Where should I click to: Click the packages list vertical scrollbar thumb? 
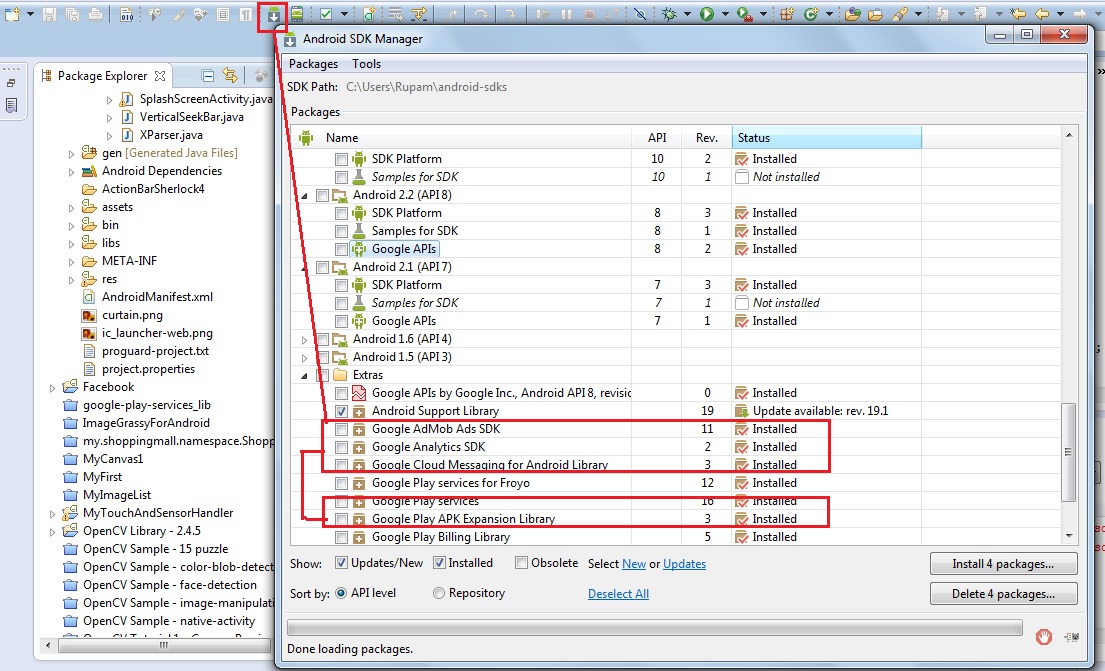[1068, 453]
